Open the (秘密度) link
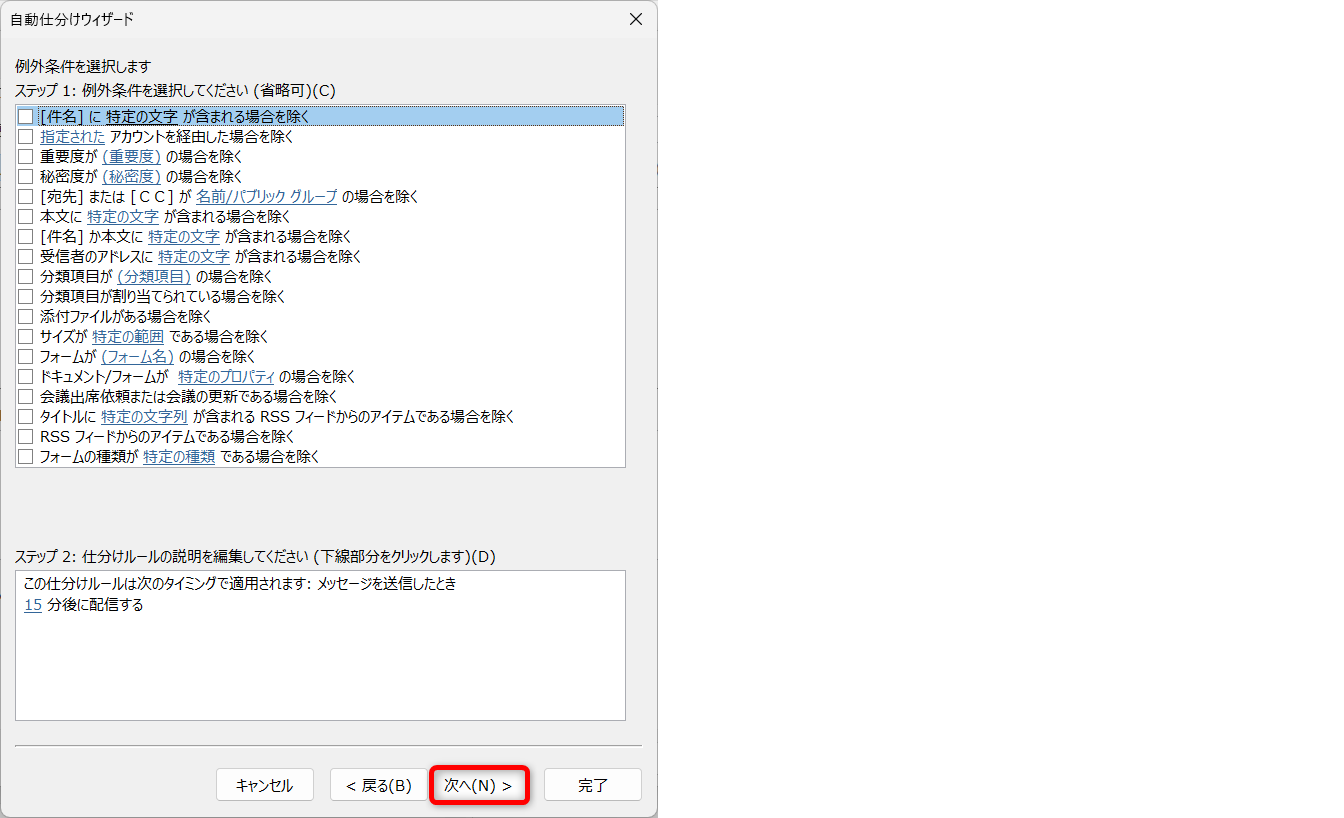1344x818 pixels. (x=131, y=176)
